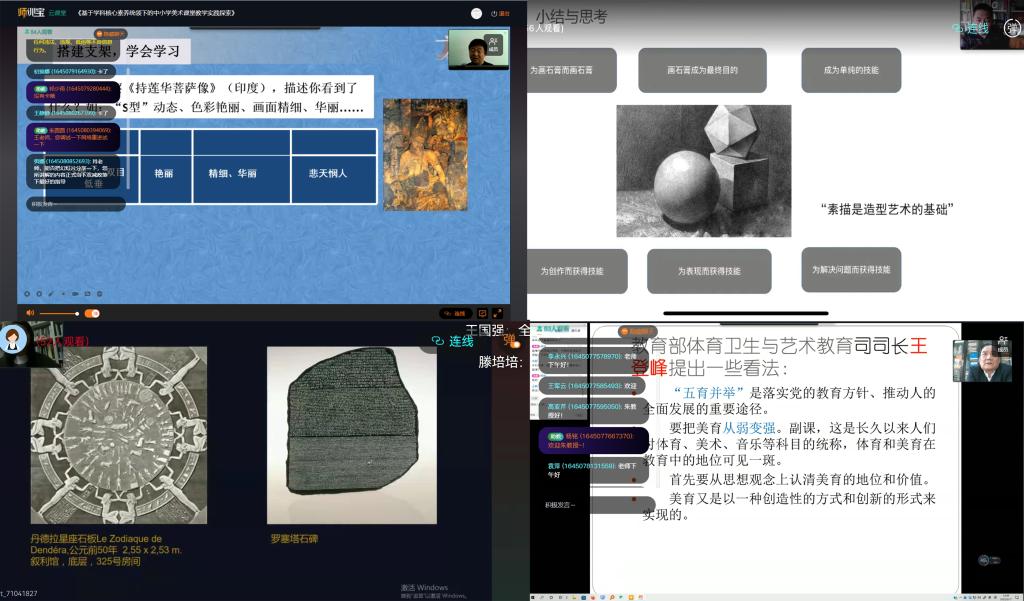Open the purple chat message from 朱圆圆
Viewport: 1024px width, 601px height.
[x=72, y=137]
